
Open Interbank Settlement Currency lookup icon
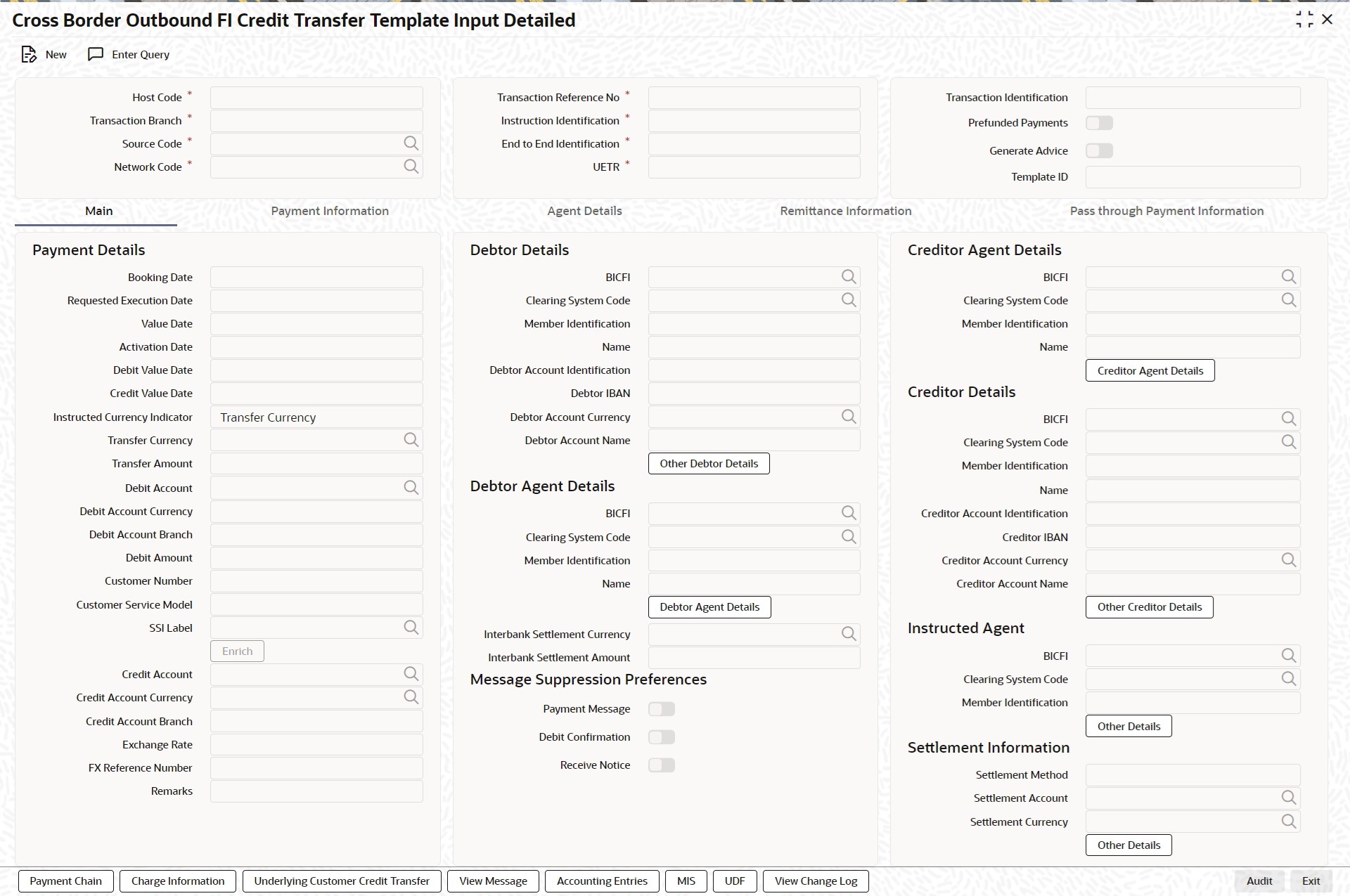point(849,634)
